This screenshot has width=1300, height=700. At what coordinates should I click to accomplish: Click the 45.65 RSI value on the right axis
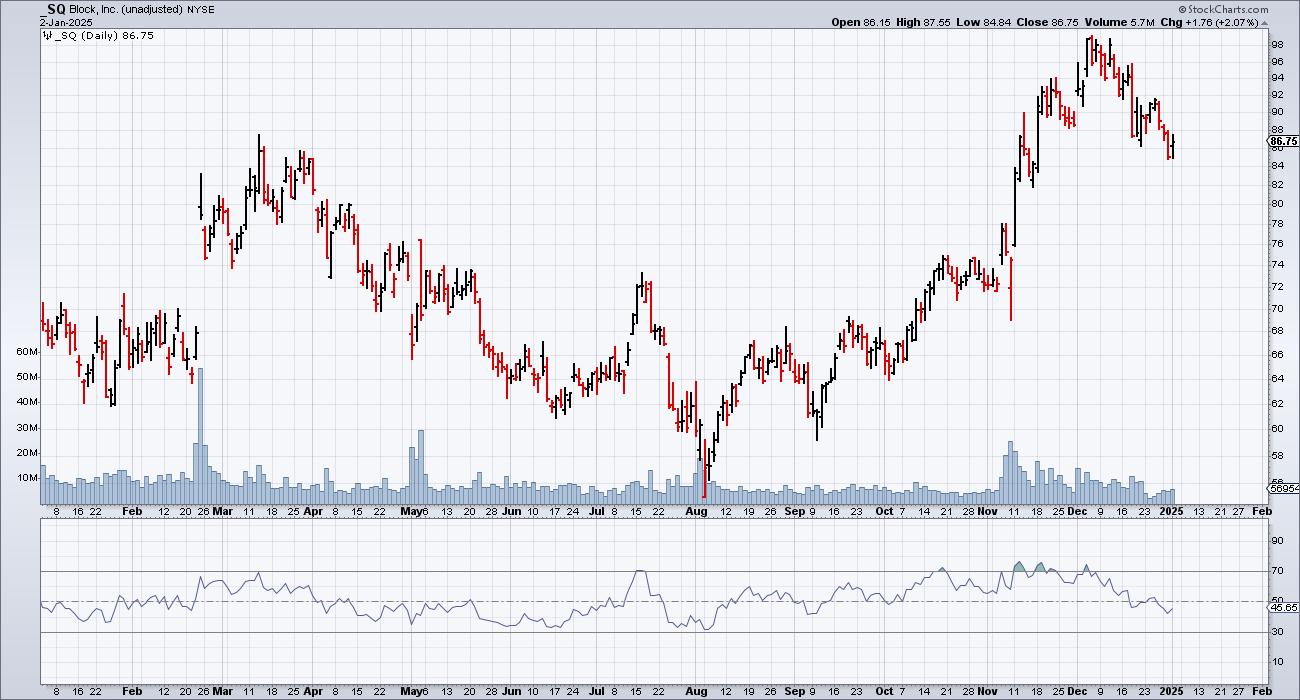click(1284, 607)
